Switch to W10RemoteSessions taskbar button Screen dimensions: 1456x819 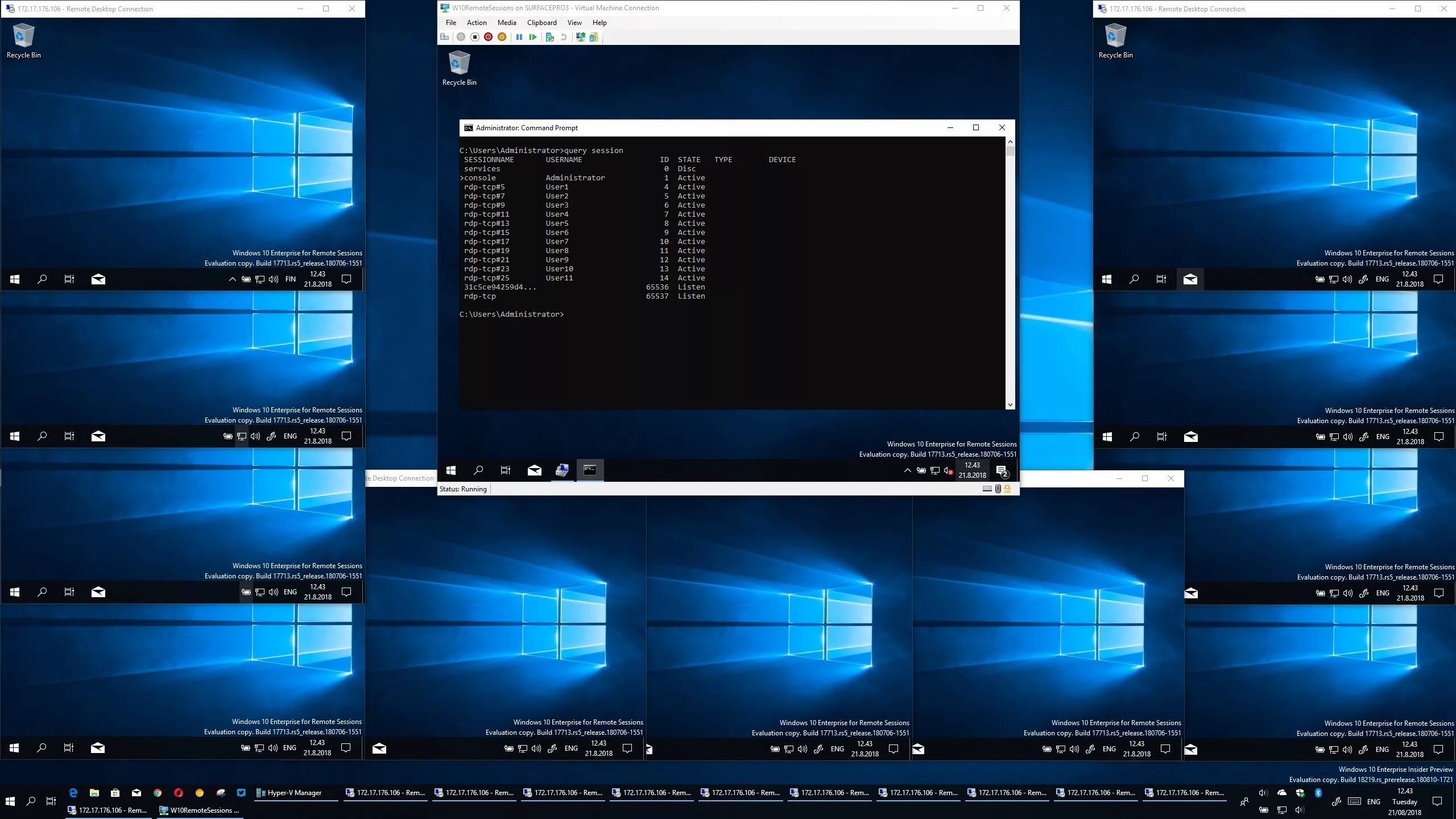[x=199, y=810]
